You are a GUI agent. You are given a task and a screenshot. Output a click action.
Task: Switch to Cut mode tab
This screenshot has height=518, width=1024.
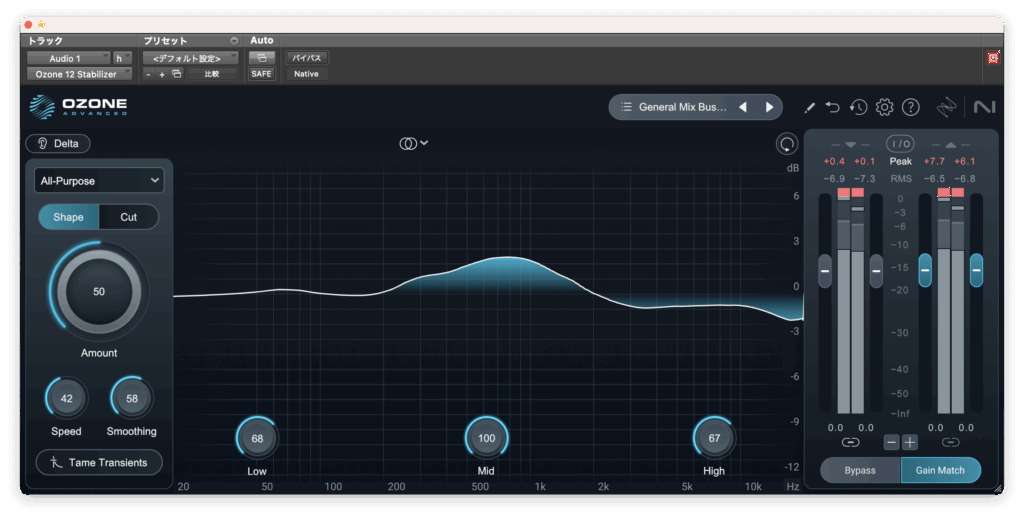tap(129, 217)
